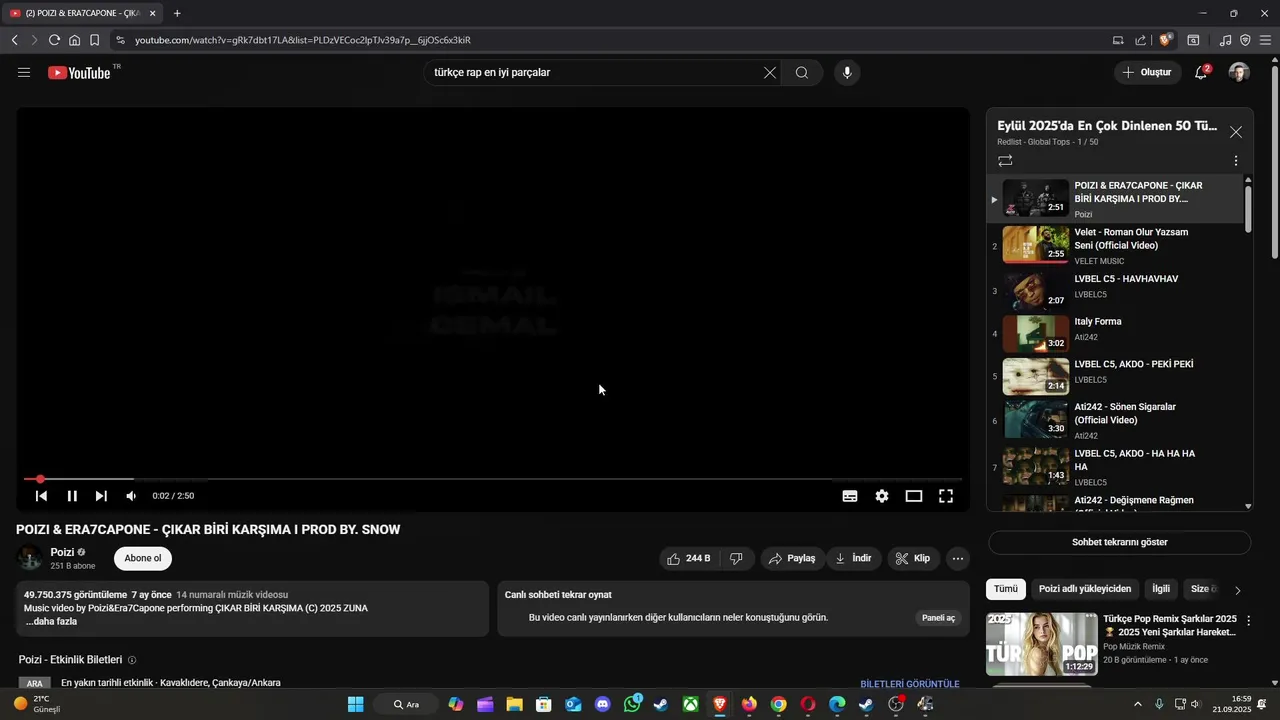Open the account avatar menu
Viewport: 1280px width, 720px height.
1239,72
